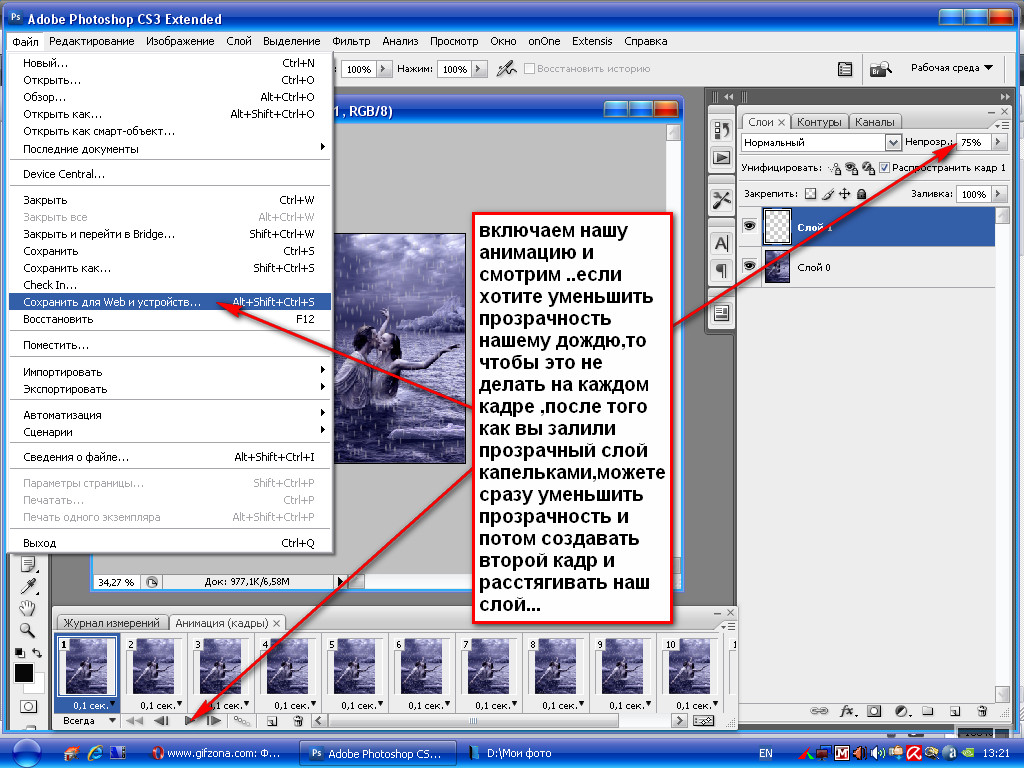The height and width of the screenshot is (768, 1024).
Task: Open Actions panel play icon in dock
Action: [x=722, y=157]
